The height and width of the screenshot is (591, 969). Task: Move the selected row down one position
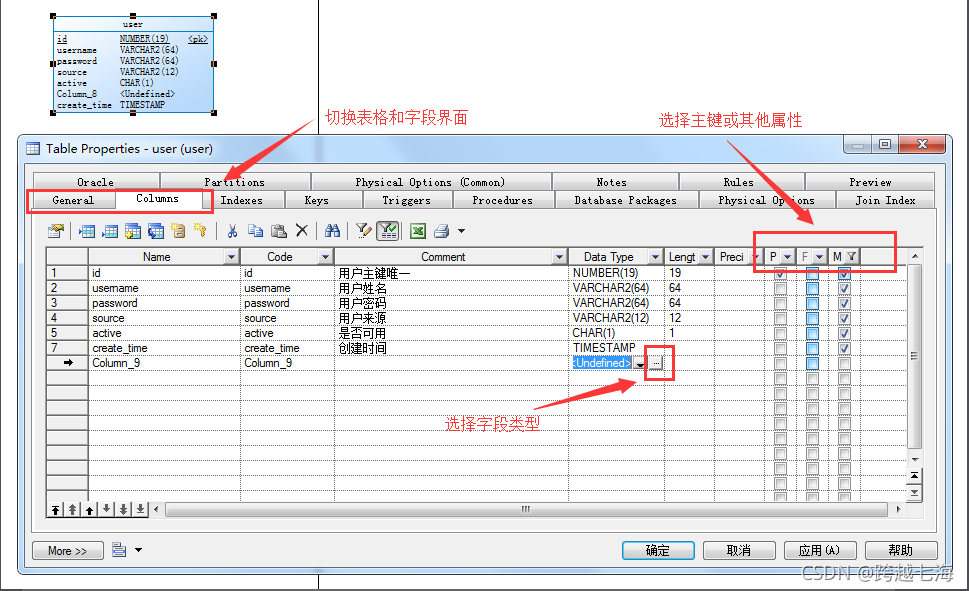click(x=106, y=509)
